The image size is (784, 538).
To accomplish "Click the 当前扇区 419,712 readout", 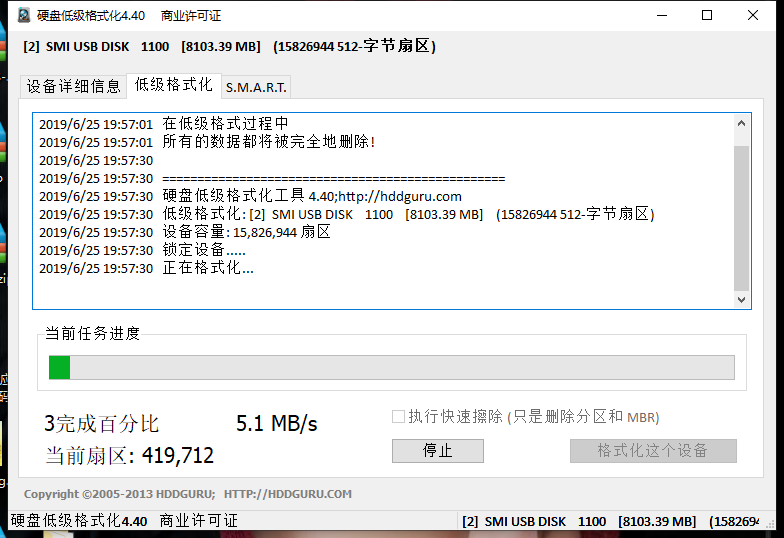I will [x=130, y=456].
